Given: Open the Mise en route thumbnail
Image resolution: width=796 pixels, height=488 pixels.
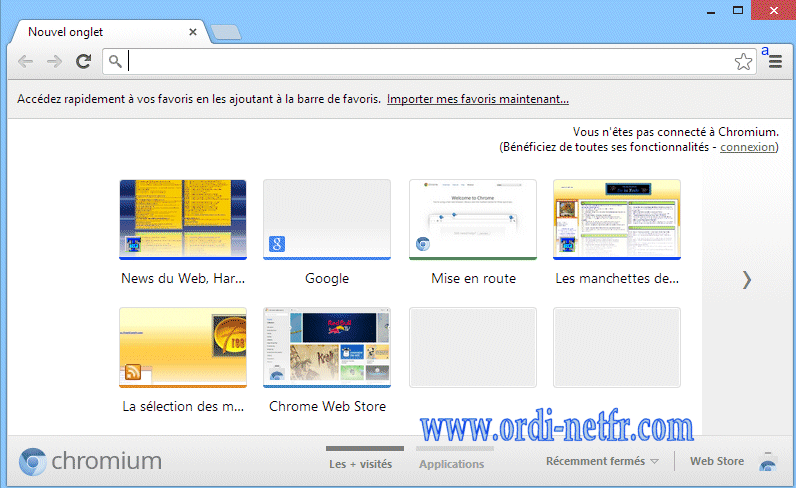Looking at the screenshot, I should coord(473,219).
